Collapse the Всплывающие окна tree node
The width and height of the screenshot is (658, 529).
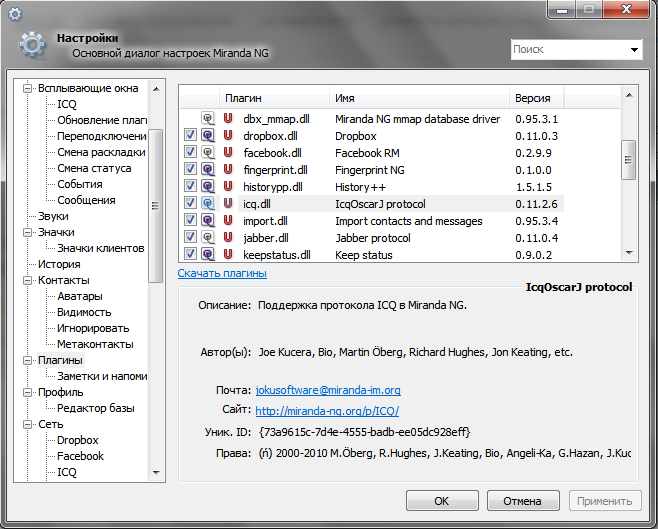click(x=27, y=89)
